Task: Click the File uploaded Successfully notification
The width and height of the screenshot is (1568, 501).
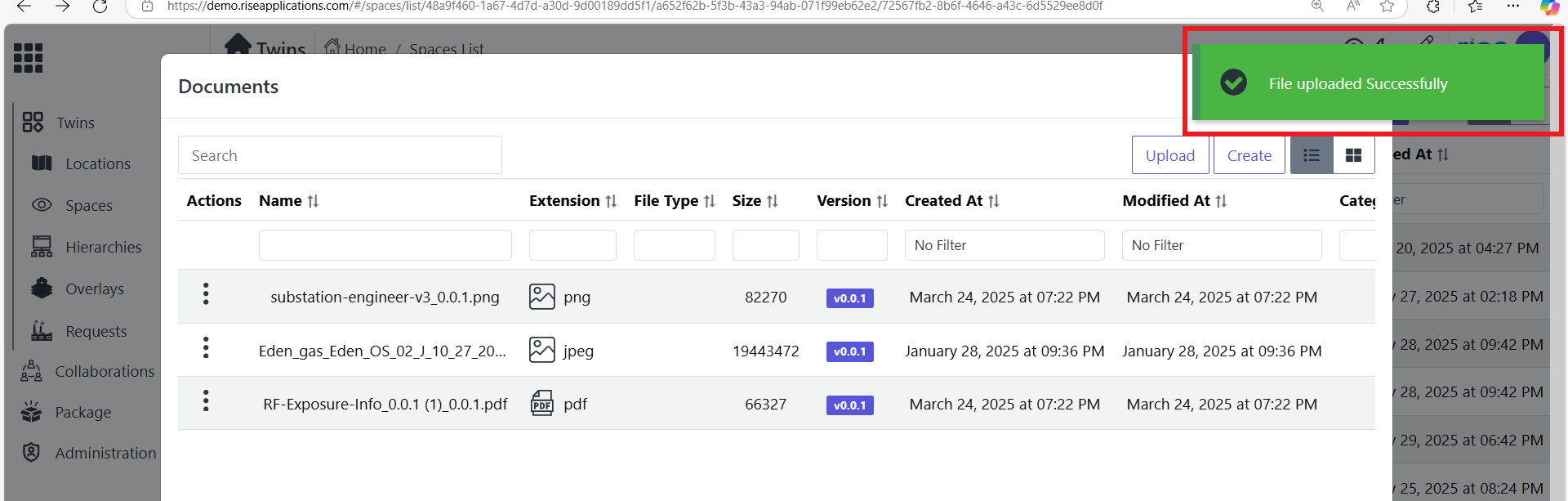Action: click(x=1368, y=83)
